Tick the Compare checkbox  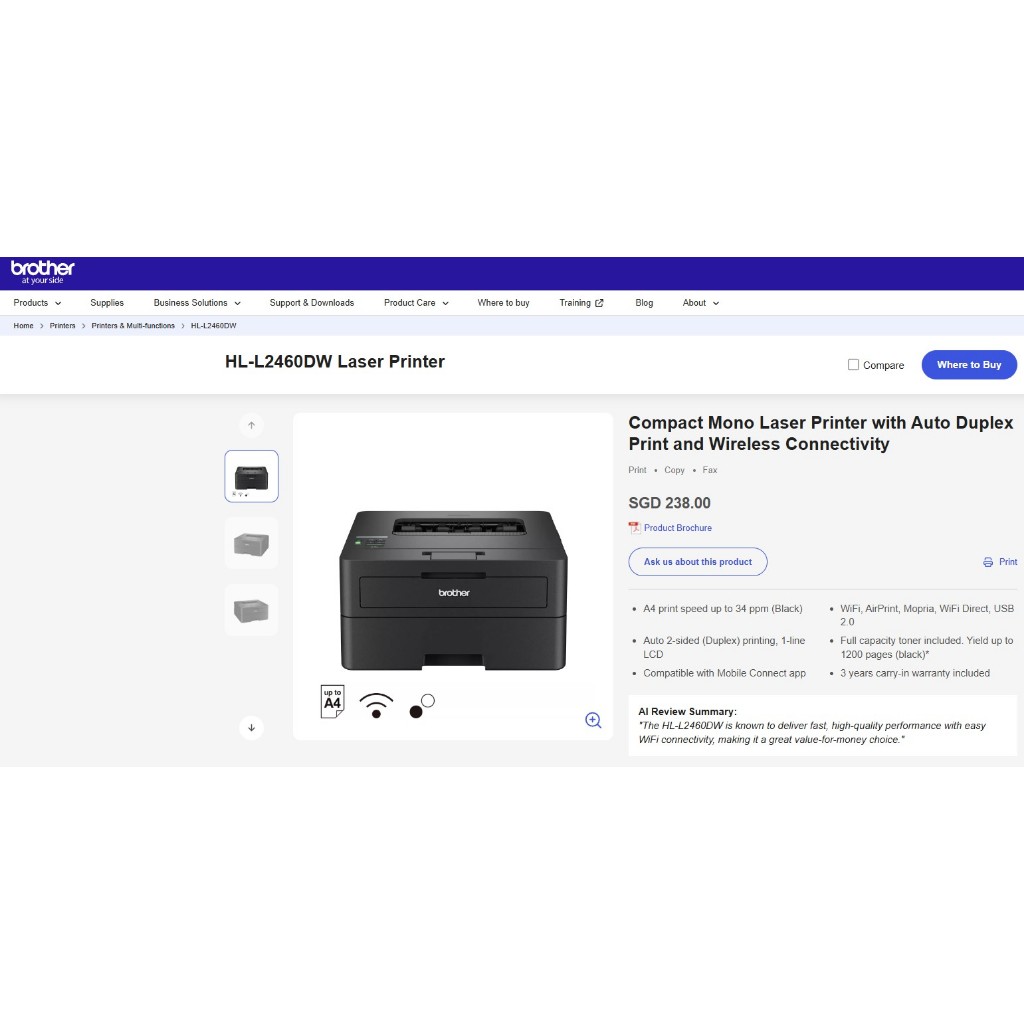[853, 365]
